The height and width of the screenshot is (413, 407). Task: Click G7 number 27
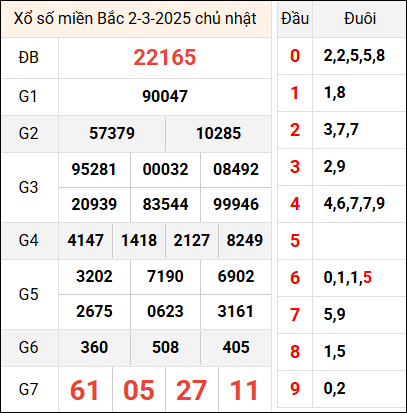click(192, 390)
